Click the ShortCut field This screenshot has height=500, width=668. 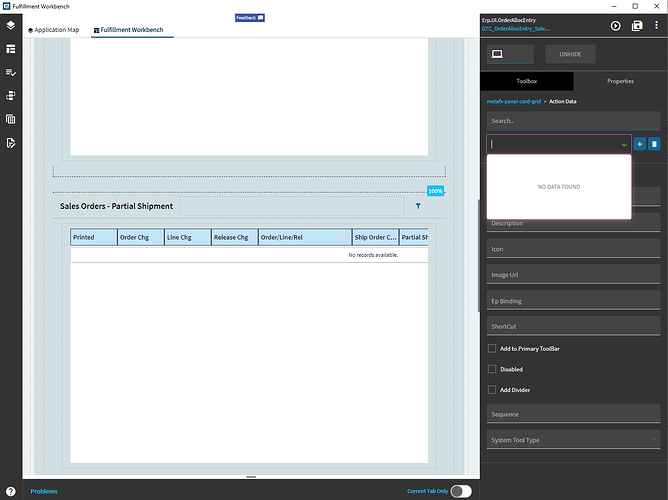pos(573,326)
